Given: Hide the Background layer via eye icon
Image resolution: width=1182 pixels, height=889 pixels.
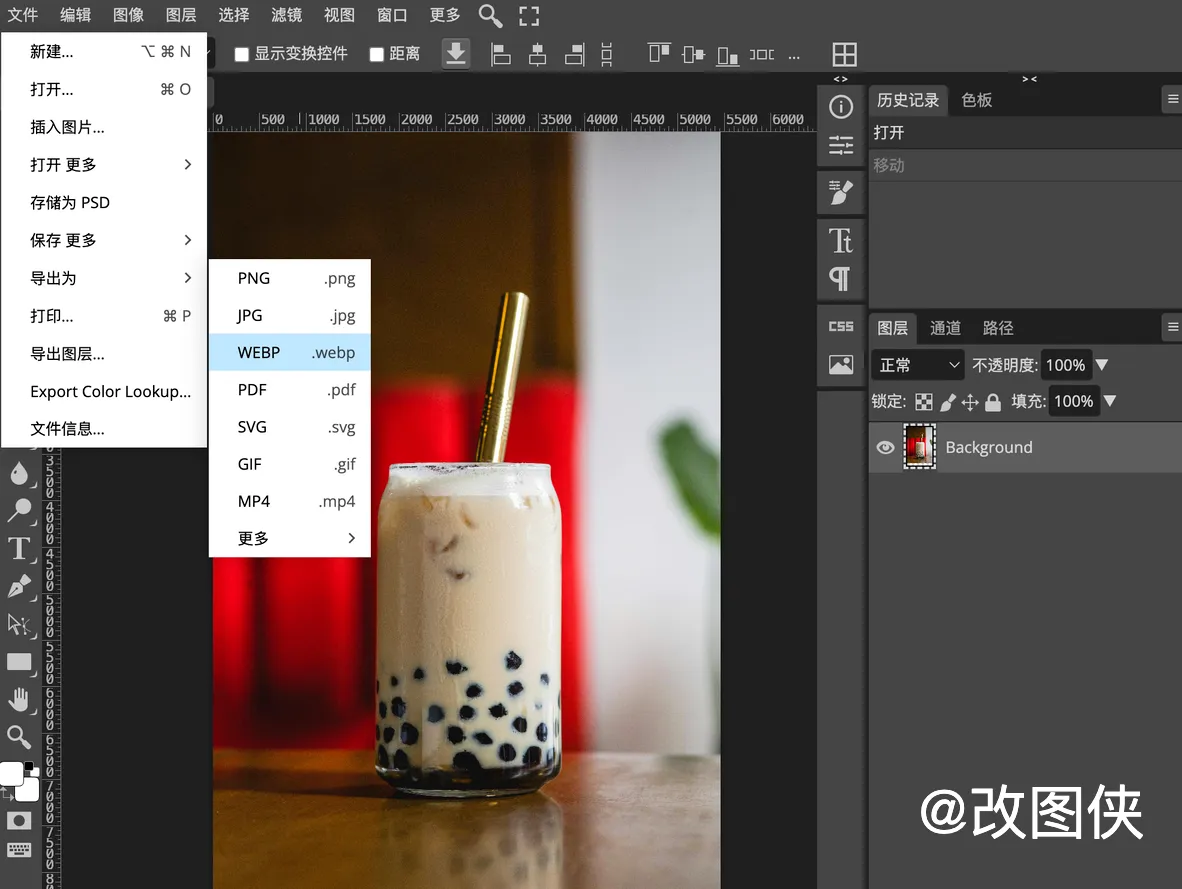Looking at the screenshot, I should point(885,447).
